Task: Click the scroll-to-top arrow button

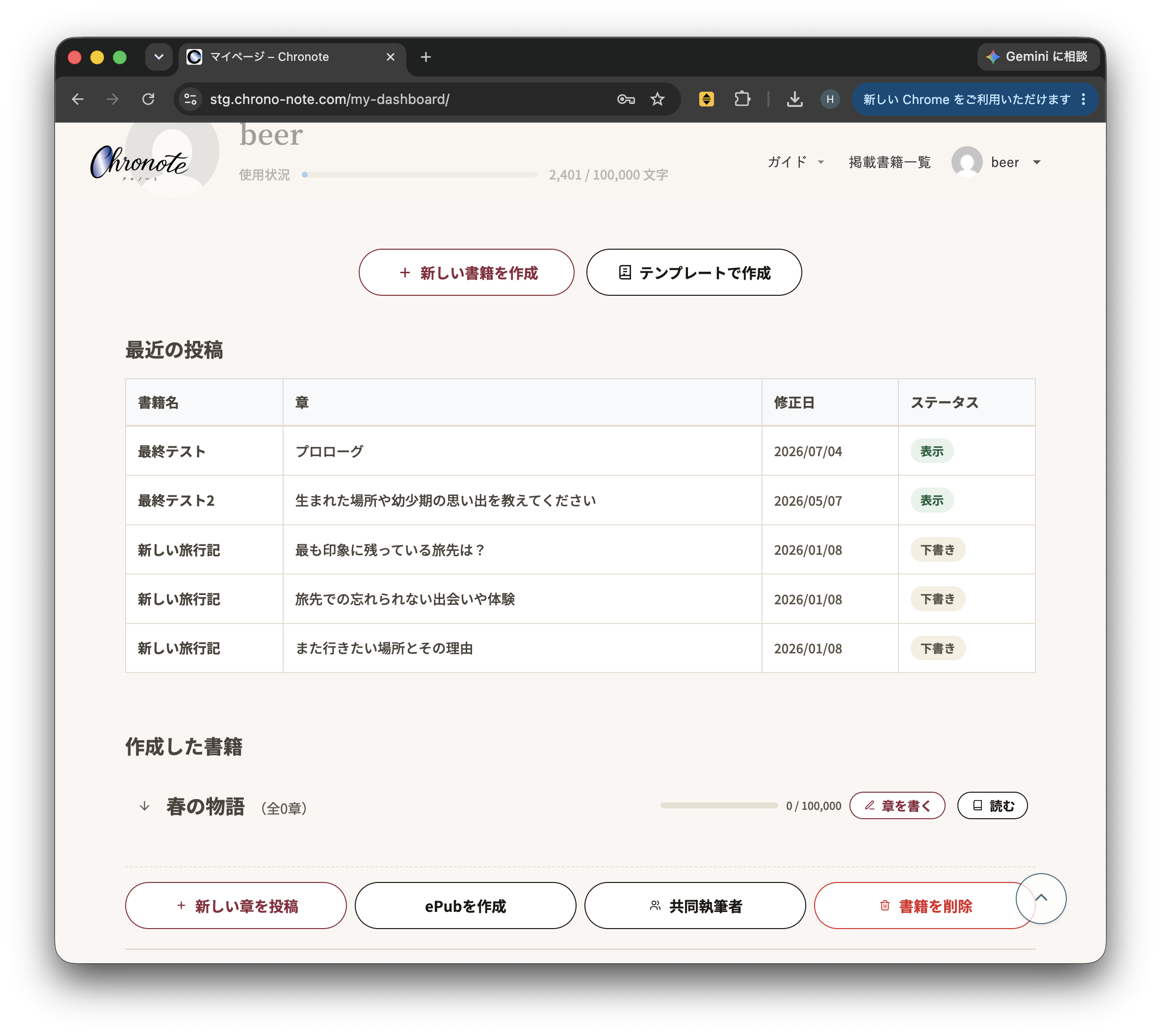Action: pos(1041,898)
